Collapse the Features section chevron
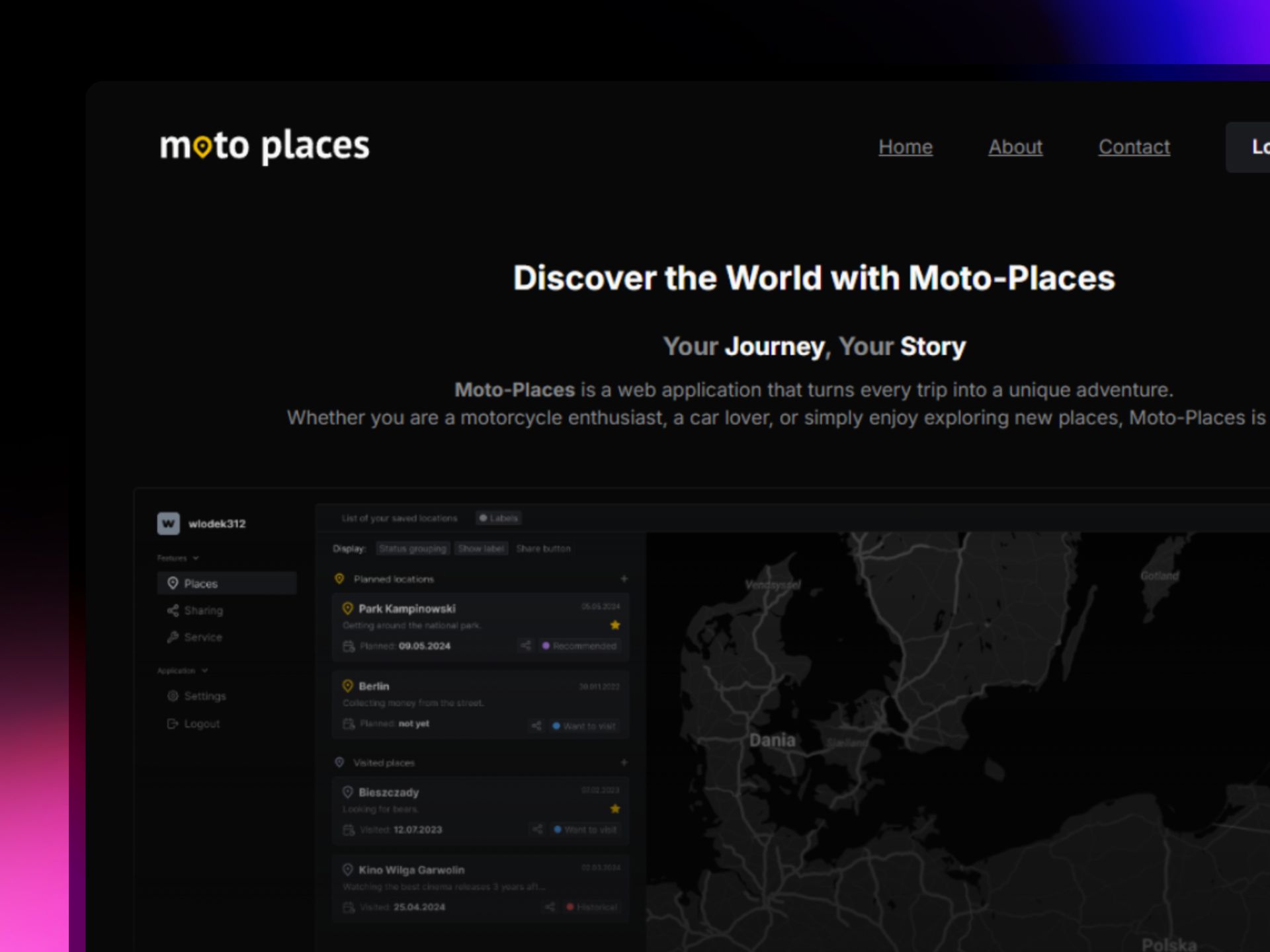This screenshot has height=952, width=1270. [196, 559]
